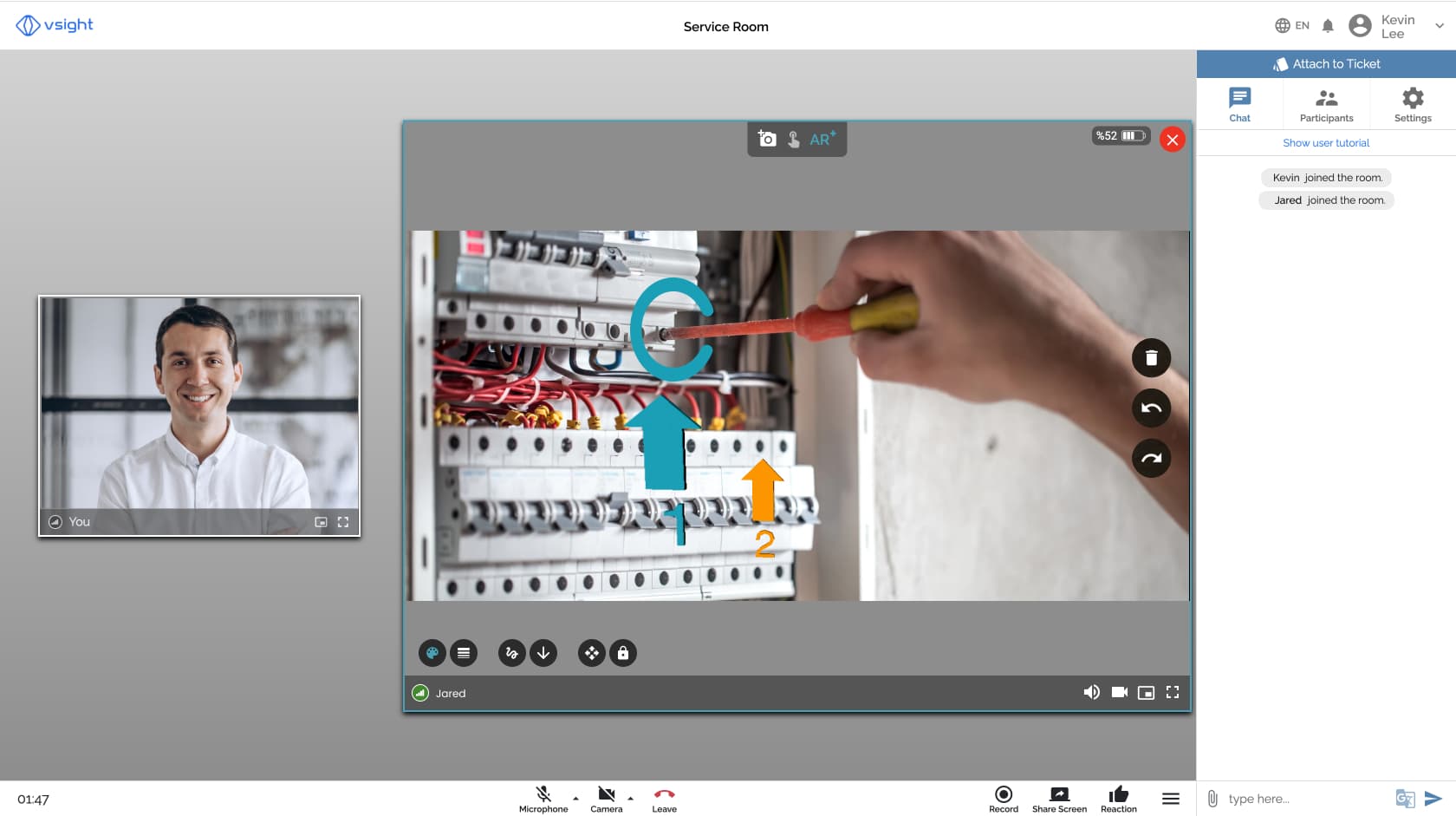
Task: Switch to the Participants tab
Action: pos(1326,103)
